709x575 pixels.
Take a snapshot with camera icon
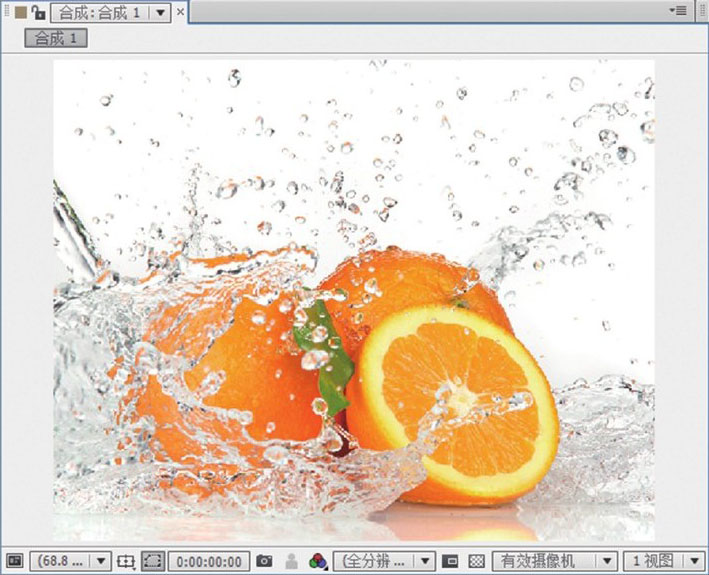pos(264,562)
